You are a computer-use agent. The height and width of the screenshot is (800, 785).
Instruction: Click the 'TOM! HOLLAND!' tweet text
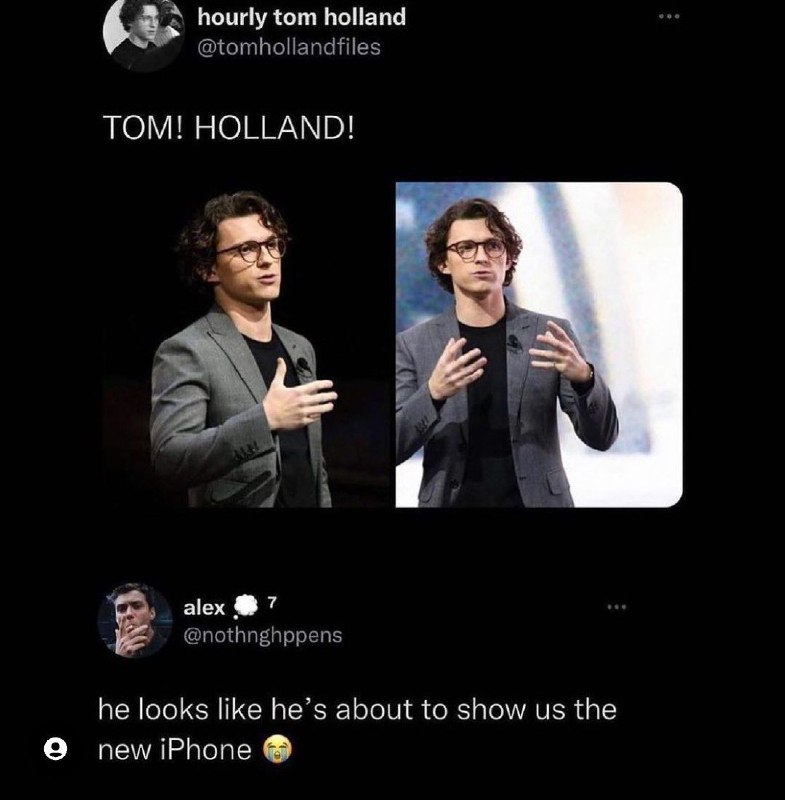tap(229, 132)
